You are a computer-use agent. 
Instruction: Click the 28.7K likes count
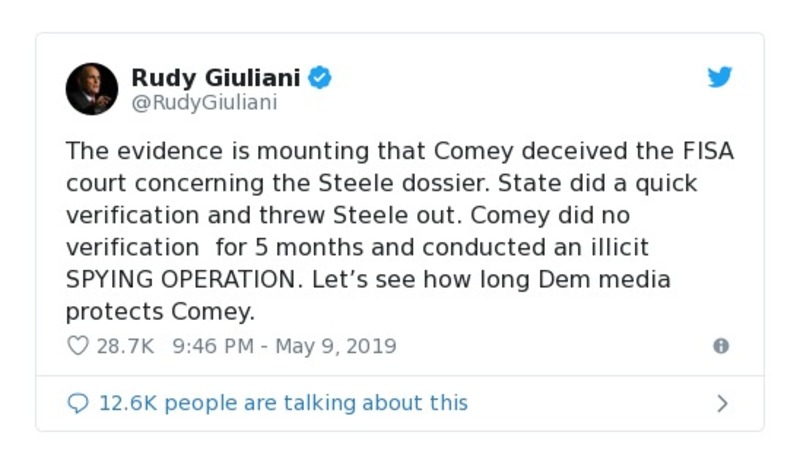pos(125,346)
